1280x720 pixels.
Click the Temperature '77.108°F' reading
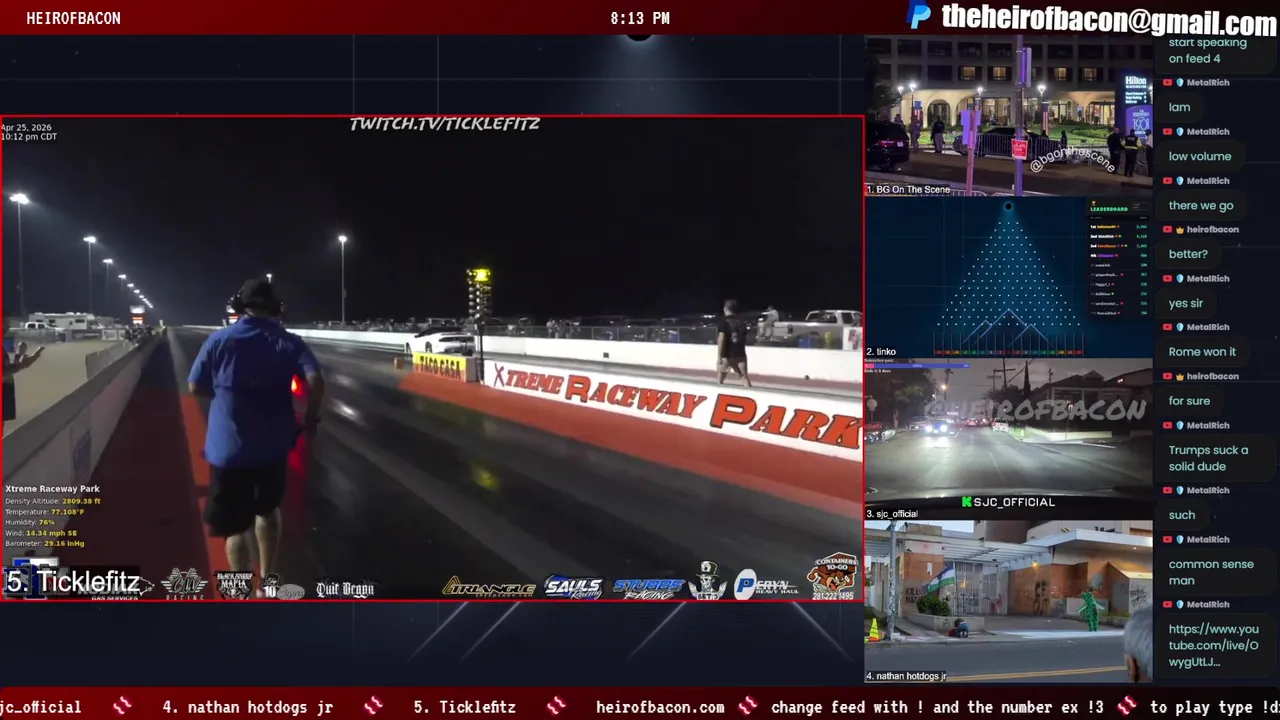[x=68, y=512]
